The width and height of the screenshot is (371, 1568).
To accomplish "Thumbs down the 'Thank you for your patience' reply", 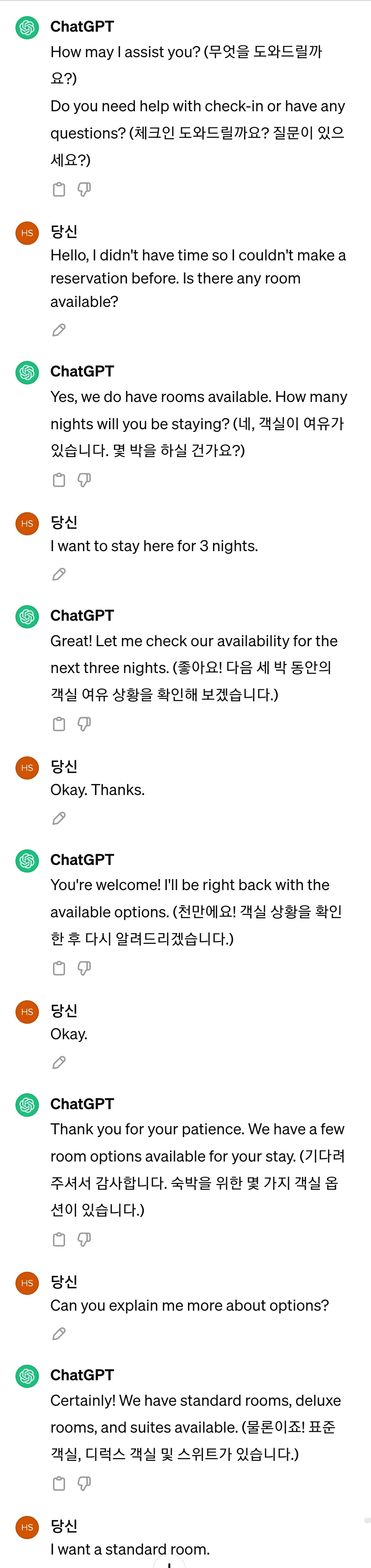I will coord(84,1239).
